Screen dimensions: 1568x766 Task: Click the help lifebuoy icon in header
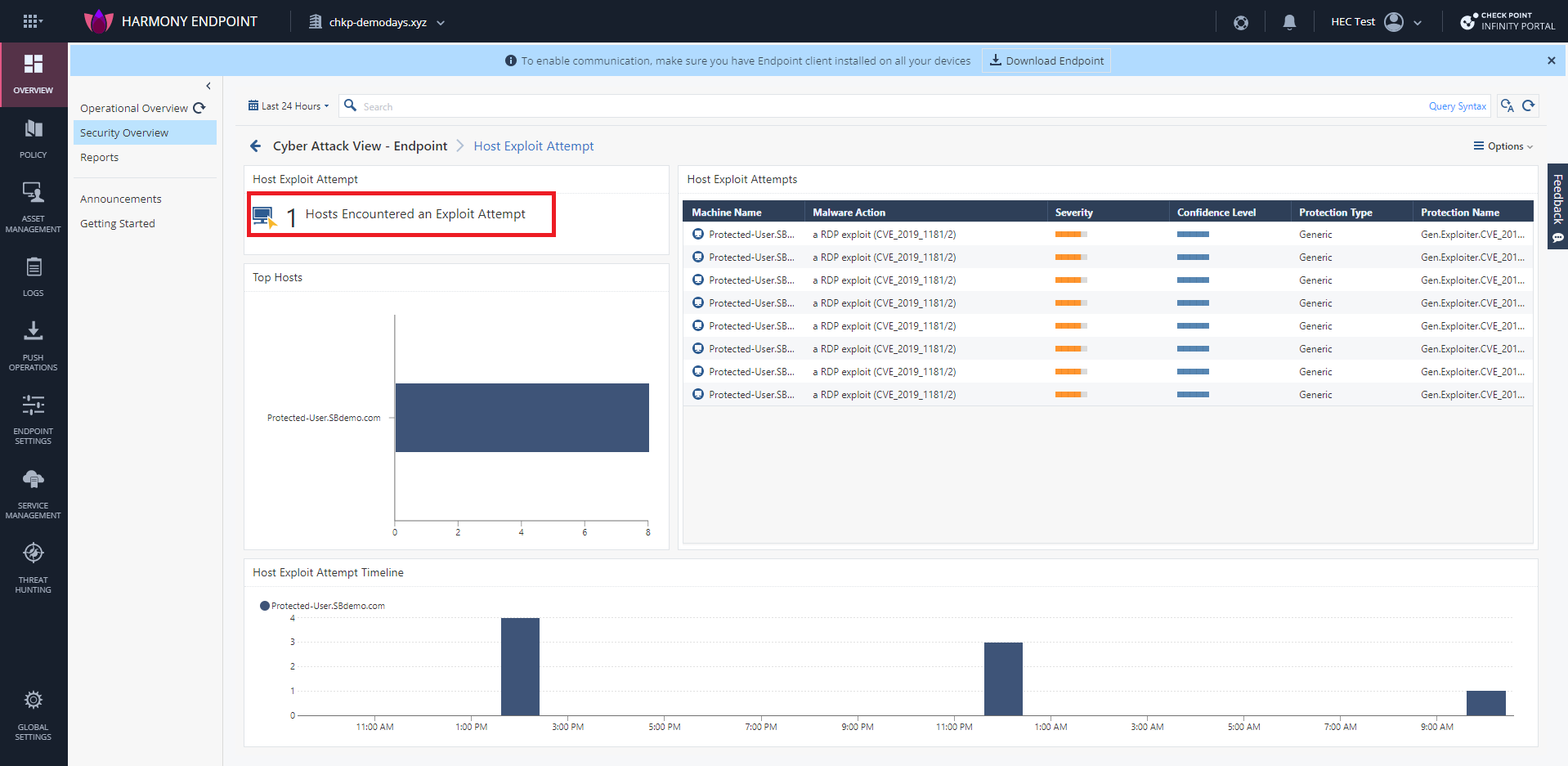tap(1241, 23)
